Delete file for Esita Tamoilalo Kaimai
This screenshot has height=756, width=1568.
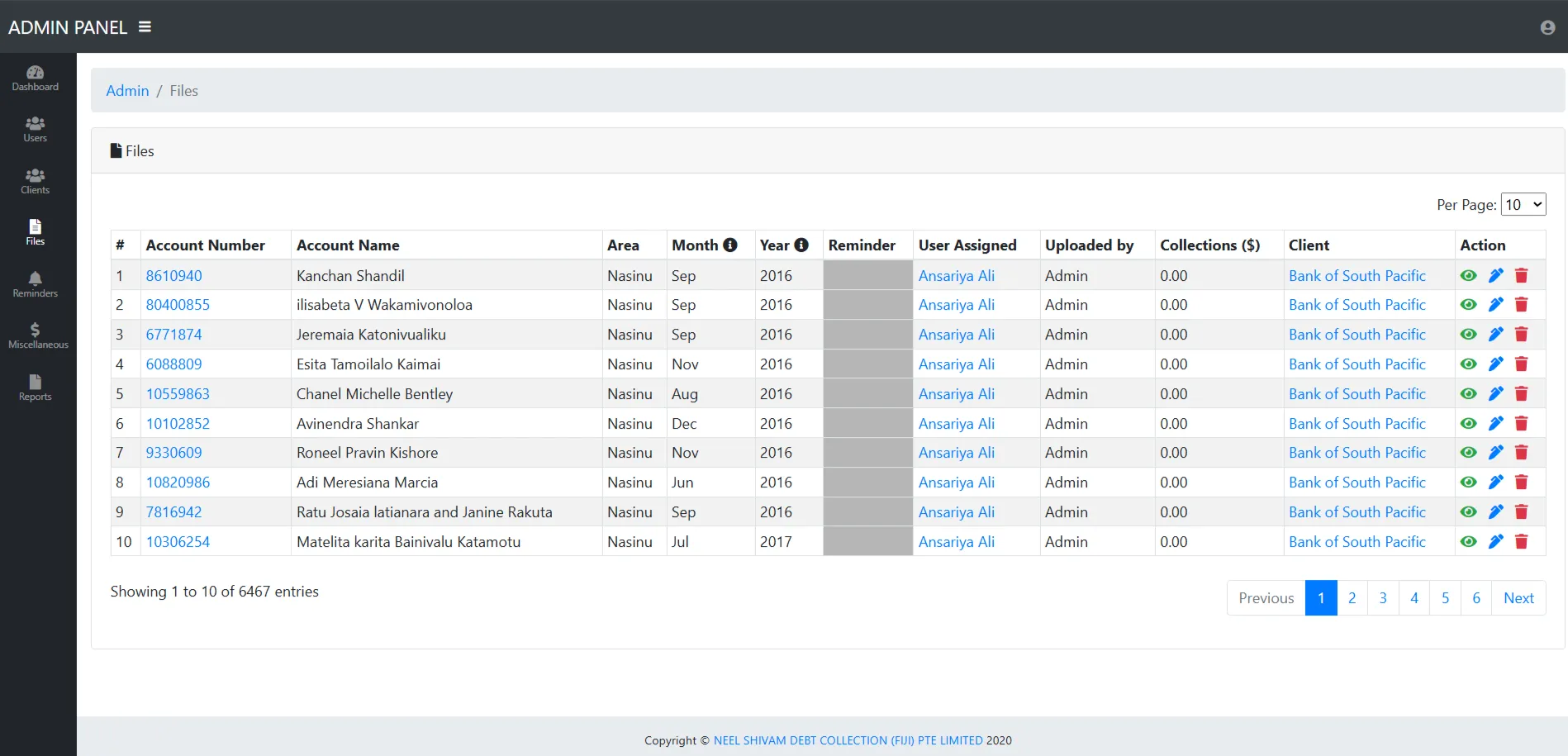(x=1522, y=364)
